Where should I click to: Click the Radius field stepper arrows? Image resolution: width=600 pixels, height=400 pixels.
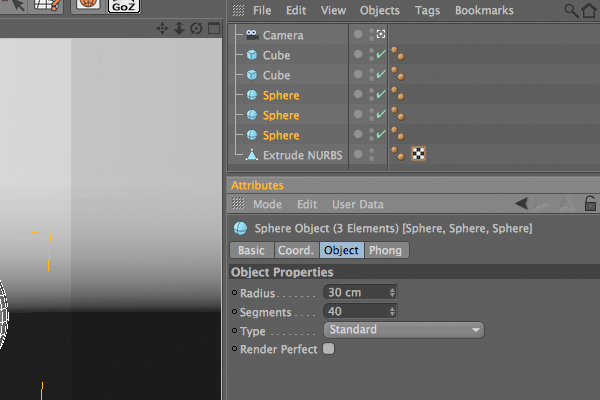pyautogui.click(x=392, y=292)
